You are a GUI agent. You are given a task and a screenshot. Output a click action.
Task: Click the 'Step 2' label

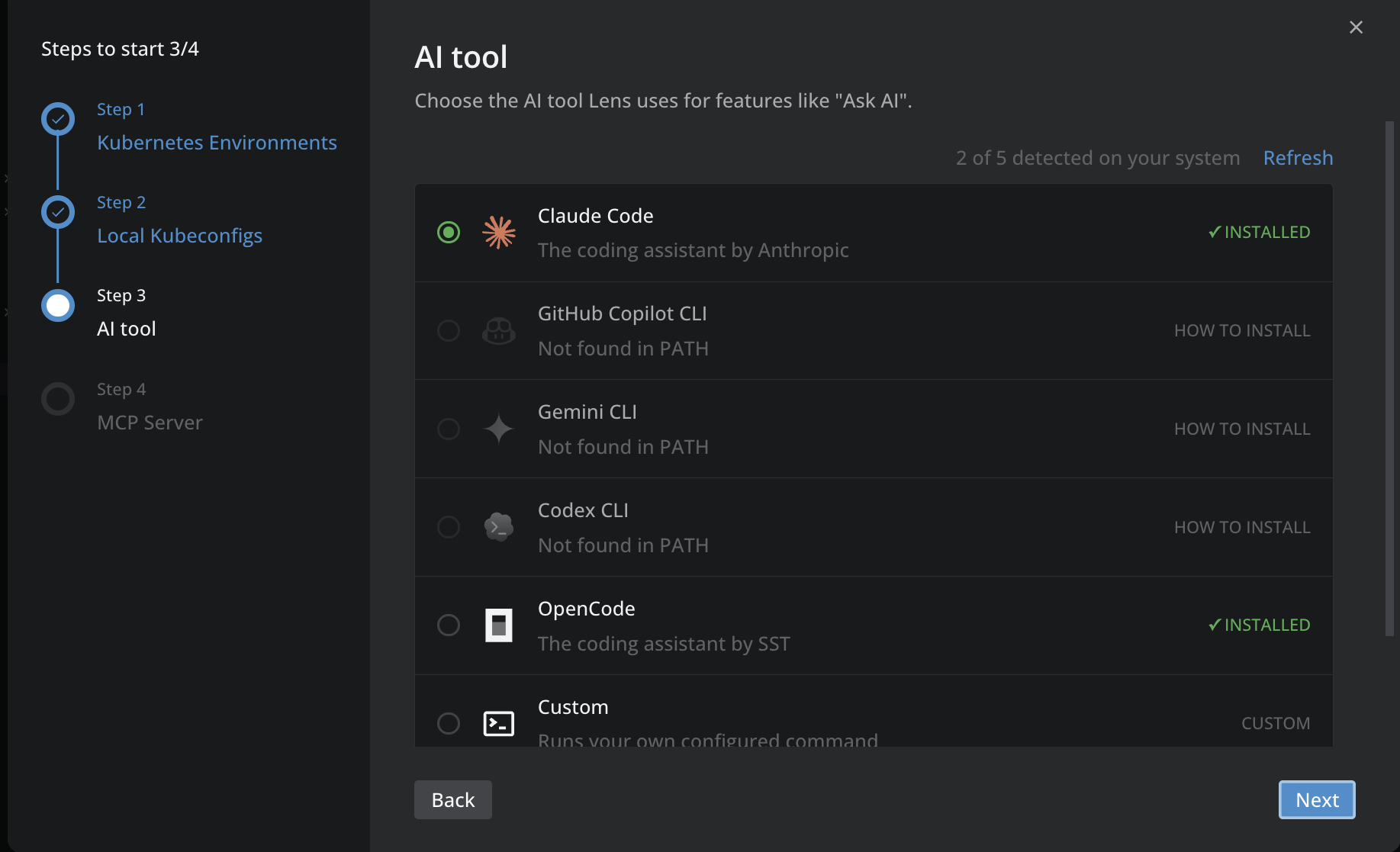121,202
